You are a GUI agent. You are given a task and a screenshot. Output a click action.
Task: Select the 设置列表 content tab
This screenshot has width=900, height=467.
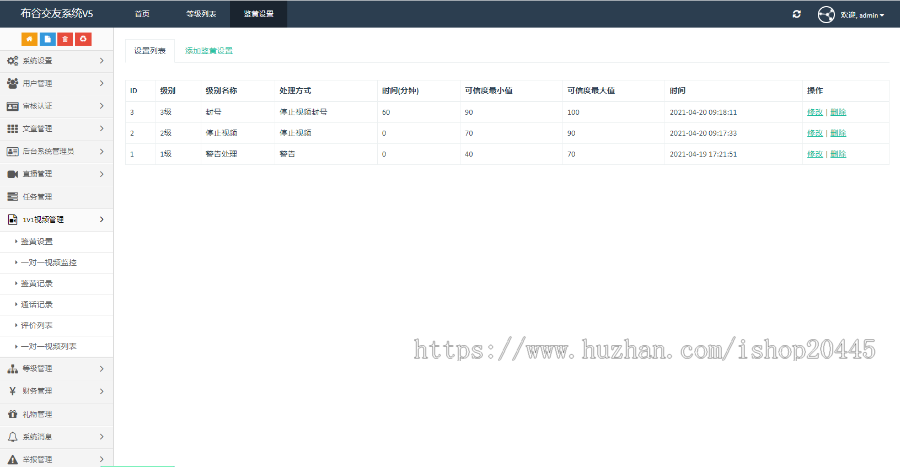pos(150,50)
